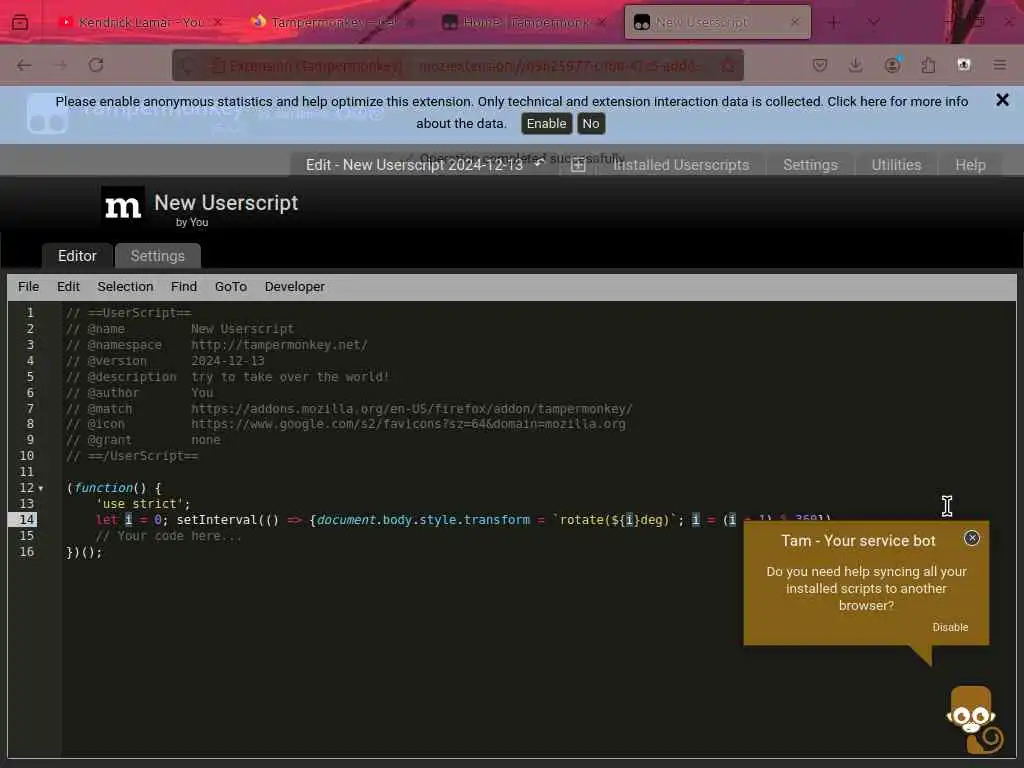1024x768 pixels.
Task: Click the @match addons.mozilla.org URL text
Action: (x=411, y=409)
